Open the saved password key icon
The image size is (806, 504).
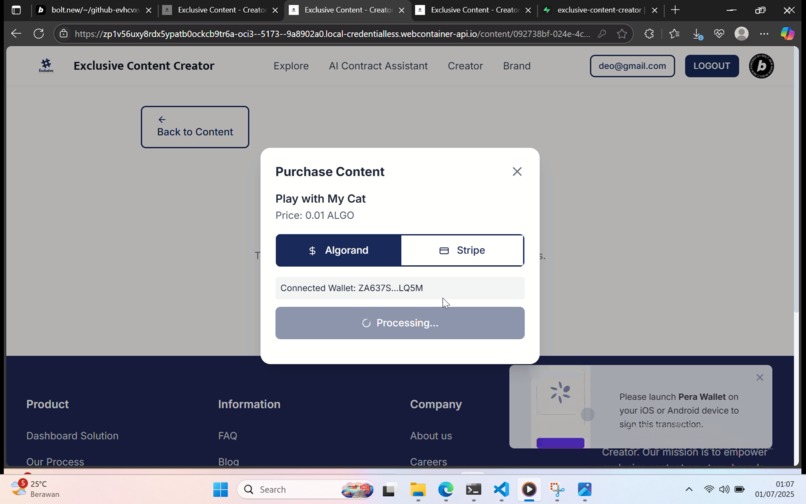point(602,34)
